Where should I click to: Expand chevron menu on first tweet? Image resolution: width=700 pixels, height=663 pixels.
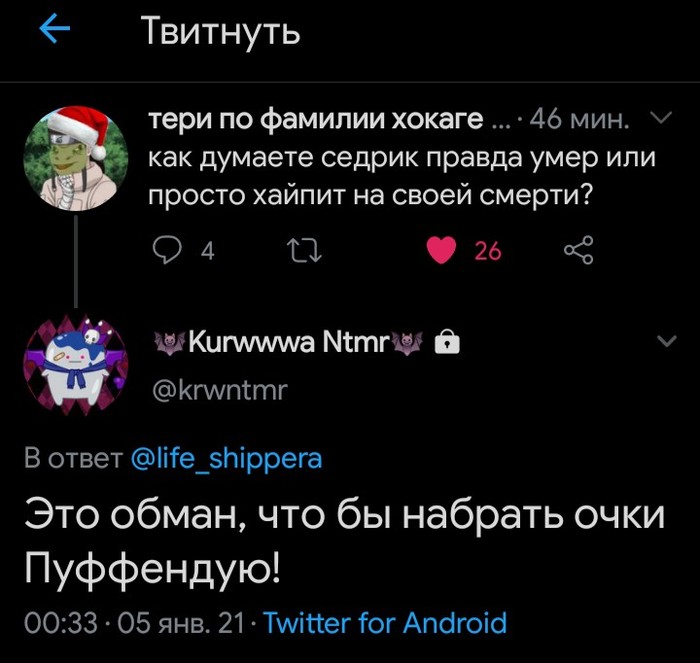pos(661,117)
